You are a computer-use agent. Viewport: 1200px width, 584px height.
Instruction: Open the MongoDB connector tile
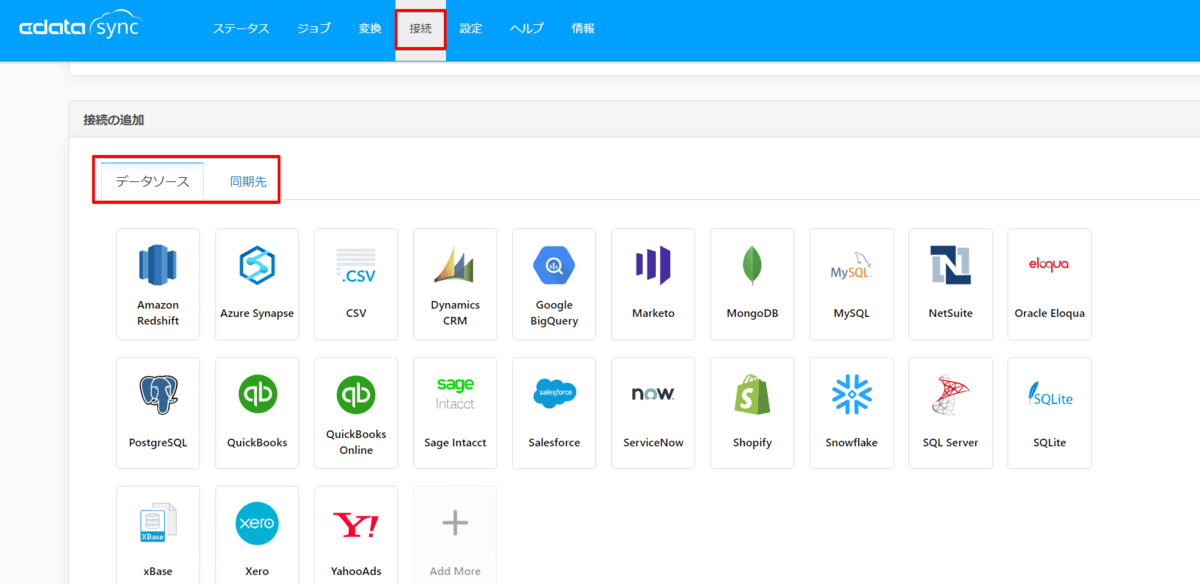(x=752, y=284)
